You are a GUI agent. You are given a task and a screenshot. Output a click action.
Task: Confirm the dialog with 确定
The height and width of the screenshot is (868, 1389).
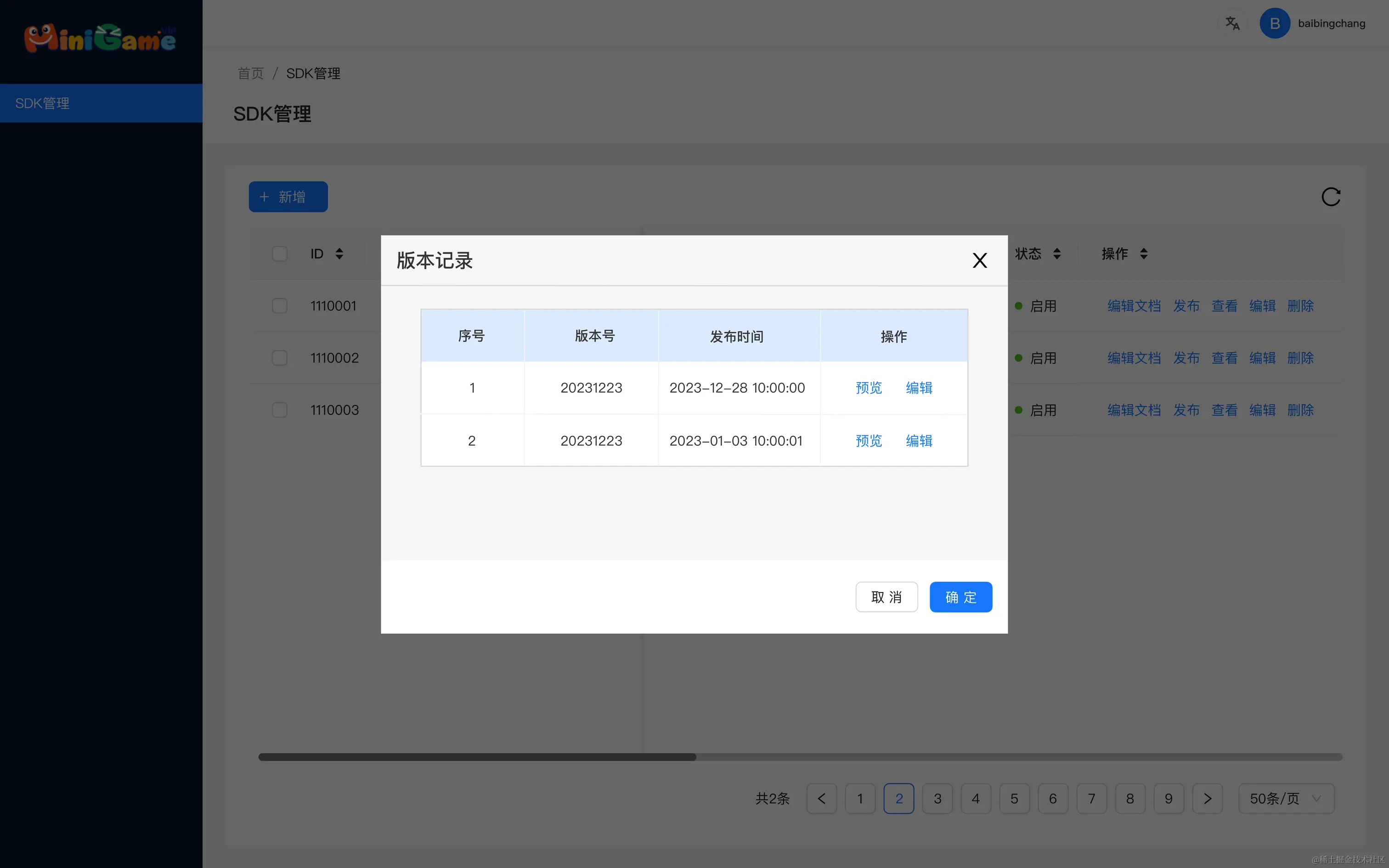tap(961, 597)
